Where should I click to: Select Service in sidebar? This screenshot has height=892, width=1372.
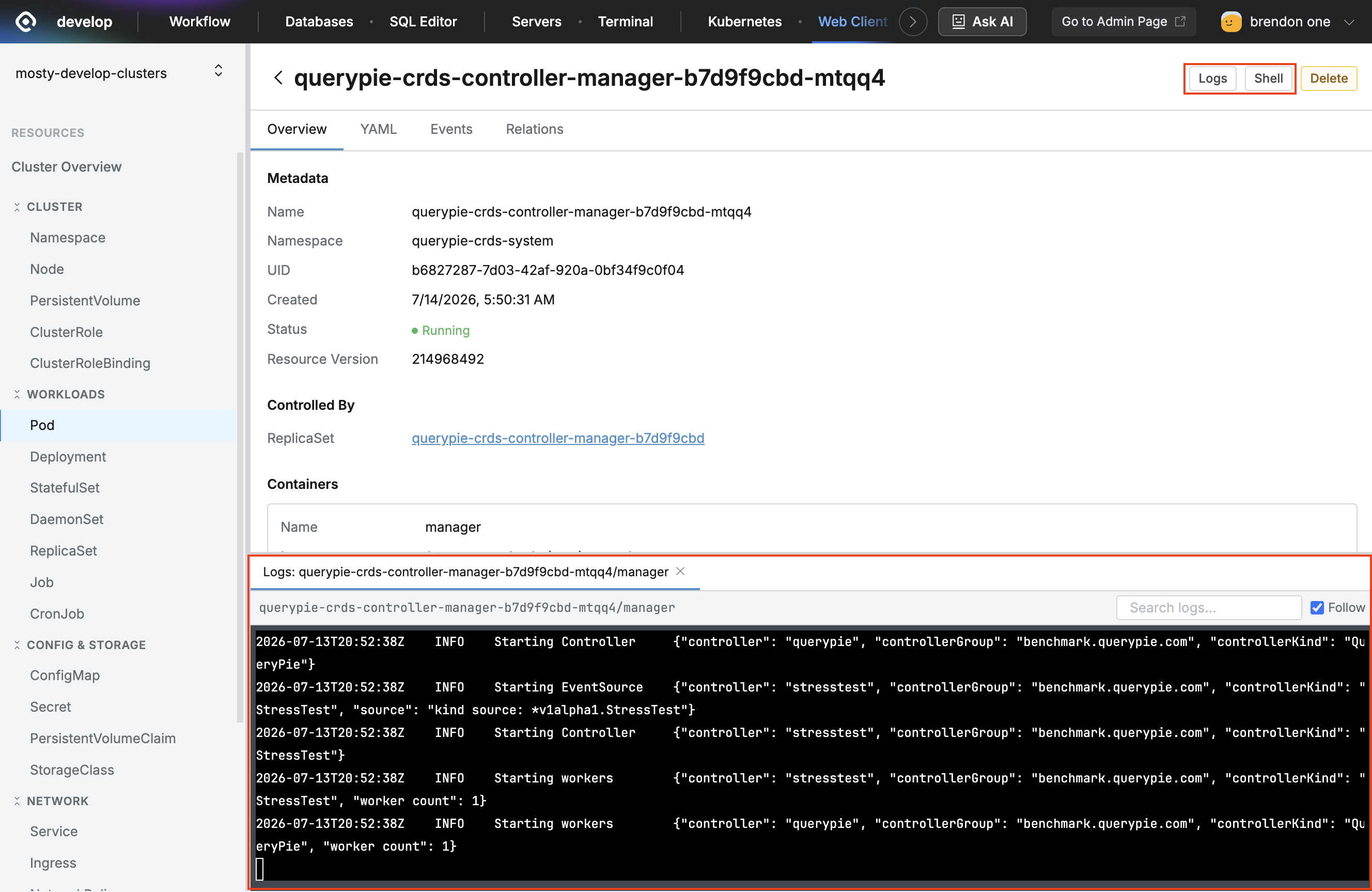coord(54,832)
